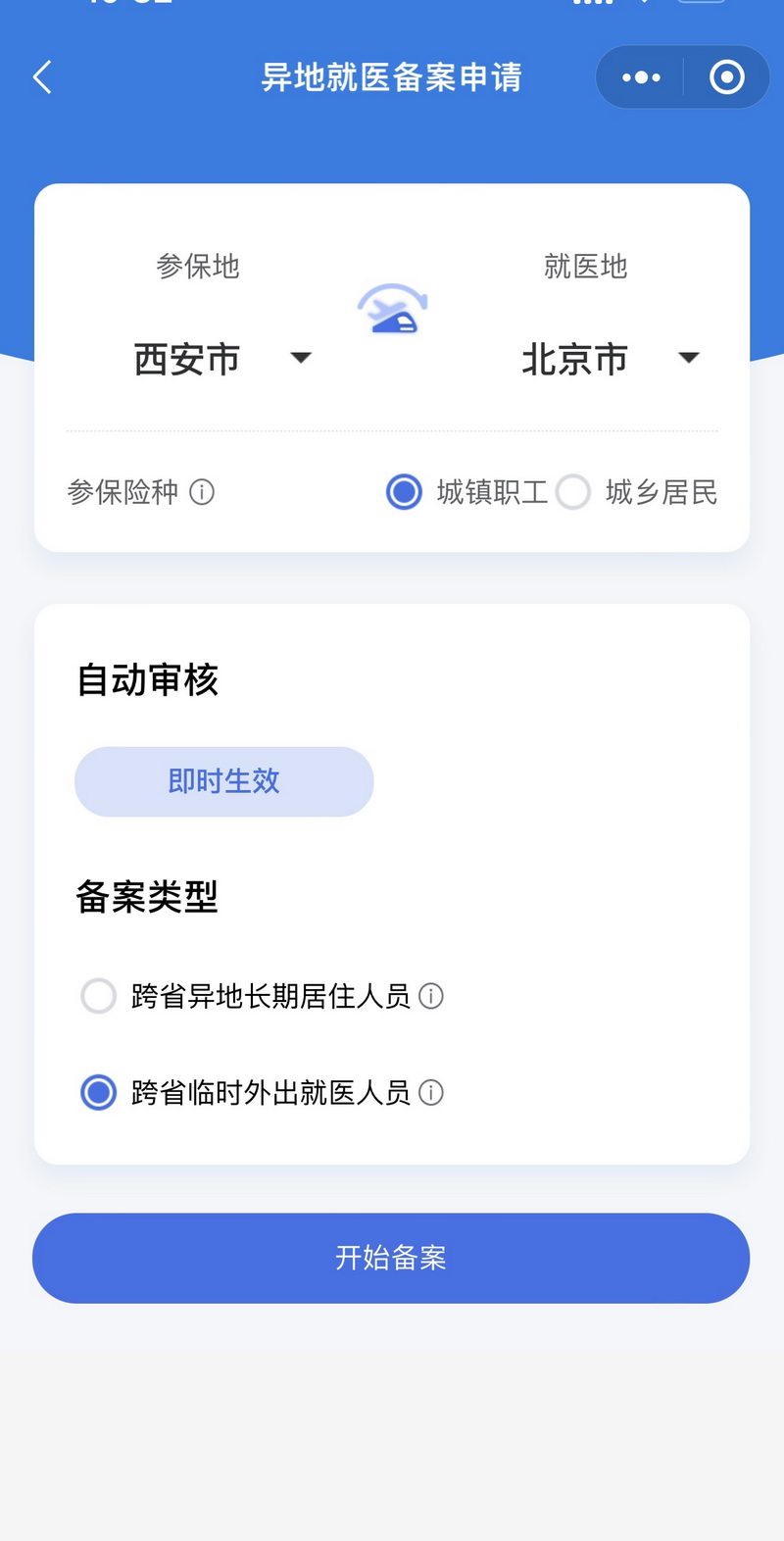Viewport: 784px width, 1541px height.
Task: Tap the 备案类型 section heading
Action: (147, 896)
